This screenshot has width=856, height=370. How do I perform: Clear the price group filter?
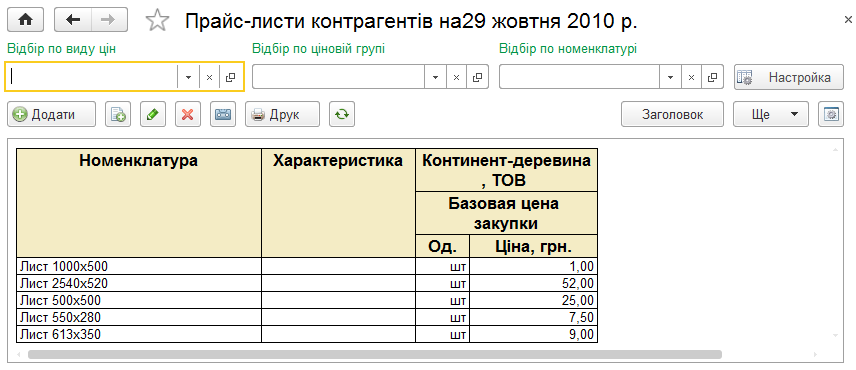tap(456, 77)
